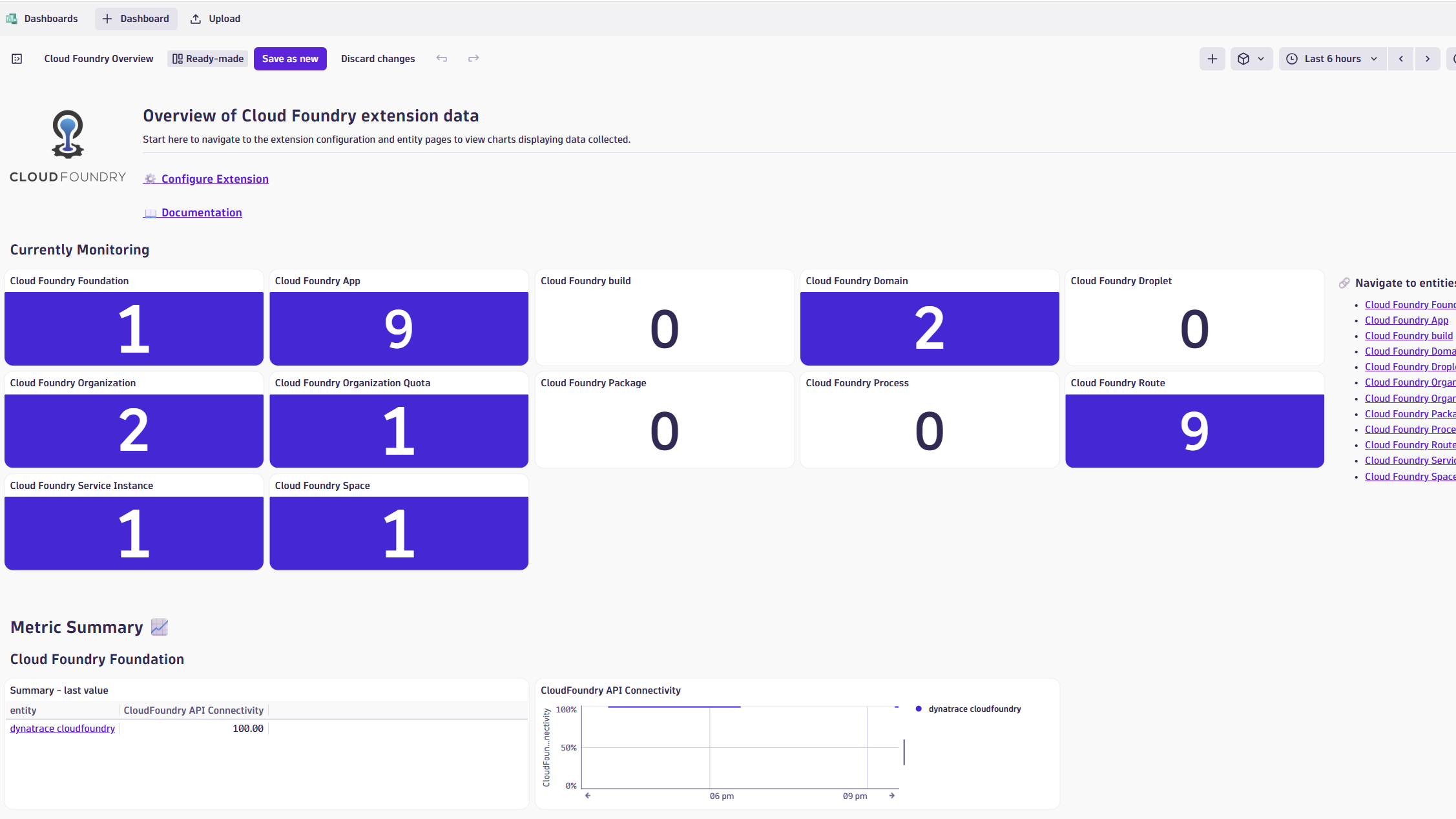Image resolution: width=1456 pixels, height=819 pixels.
Task: Click the dynatrace cloudfoundry legend dot
Action: coord(919,709)
